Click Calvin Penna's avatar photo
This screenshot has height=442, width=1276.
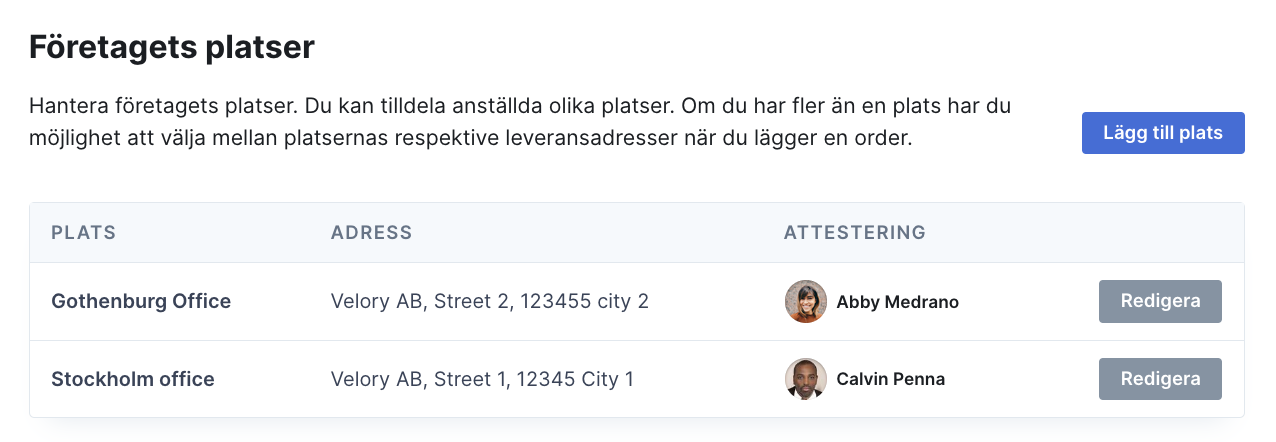(806, 379)
